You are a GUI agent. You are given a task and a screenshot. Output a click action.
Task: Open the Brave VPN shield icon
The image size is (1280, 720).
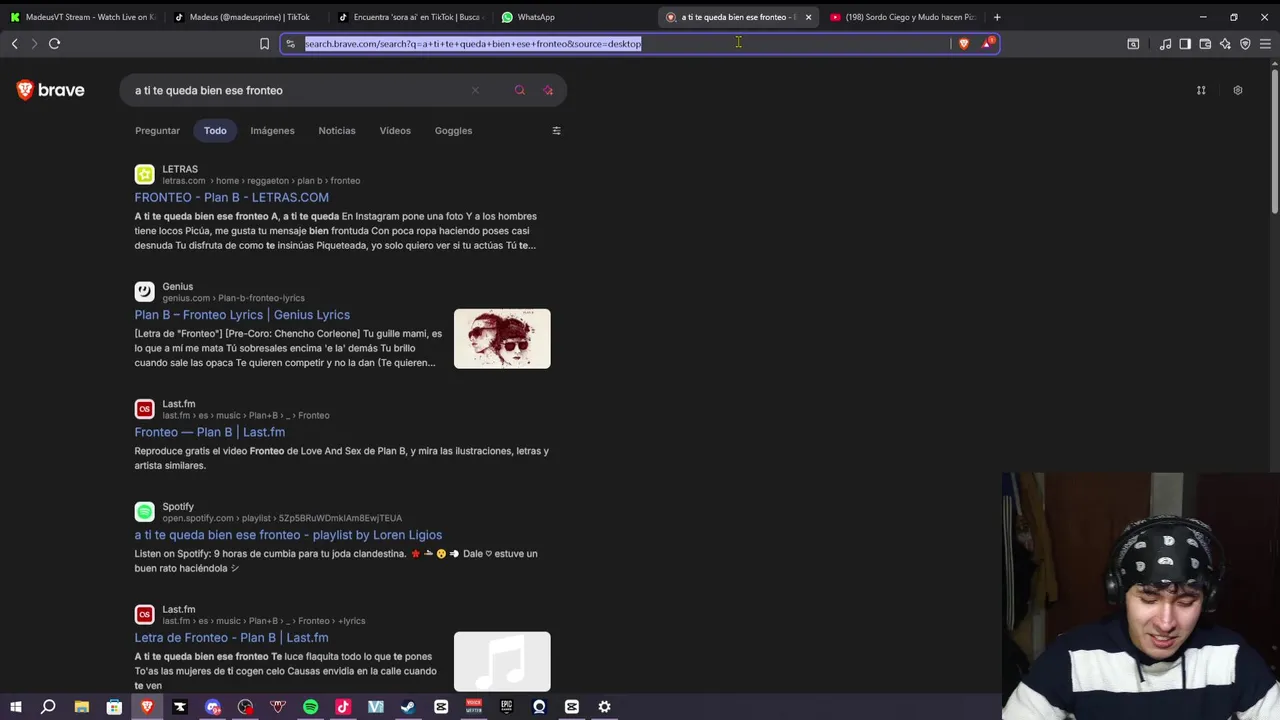point(1245,44)
